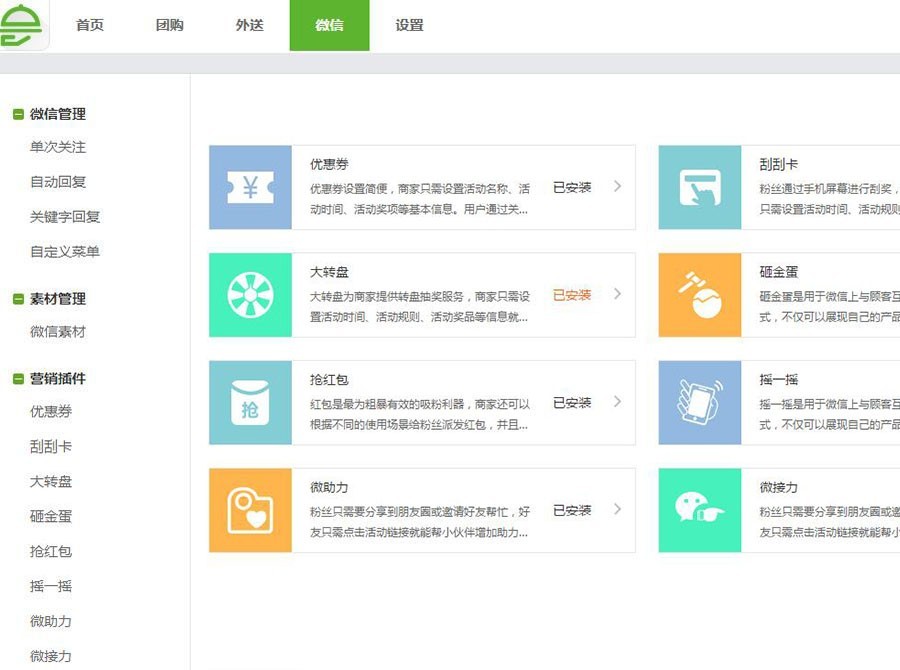900x670 pixels.
Task: Click the 微助力 card title
Action: pos(329,487)
